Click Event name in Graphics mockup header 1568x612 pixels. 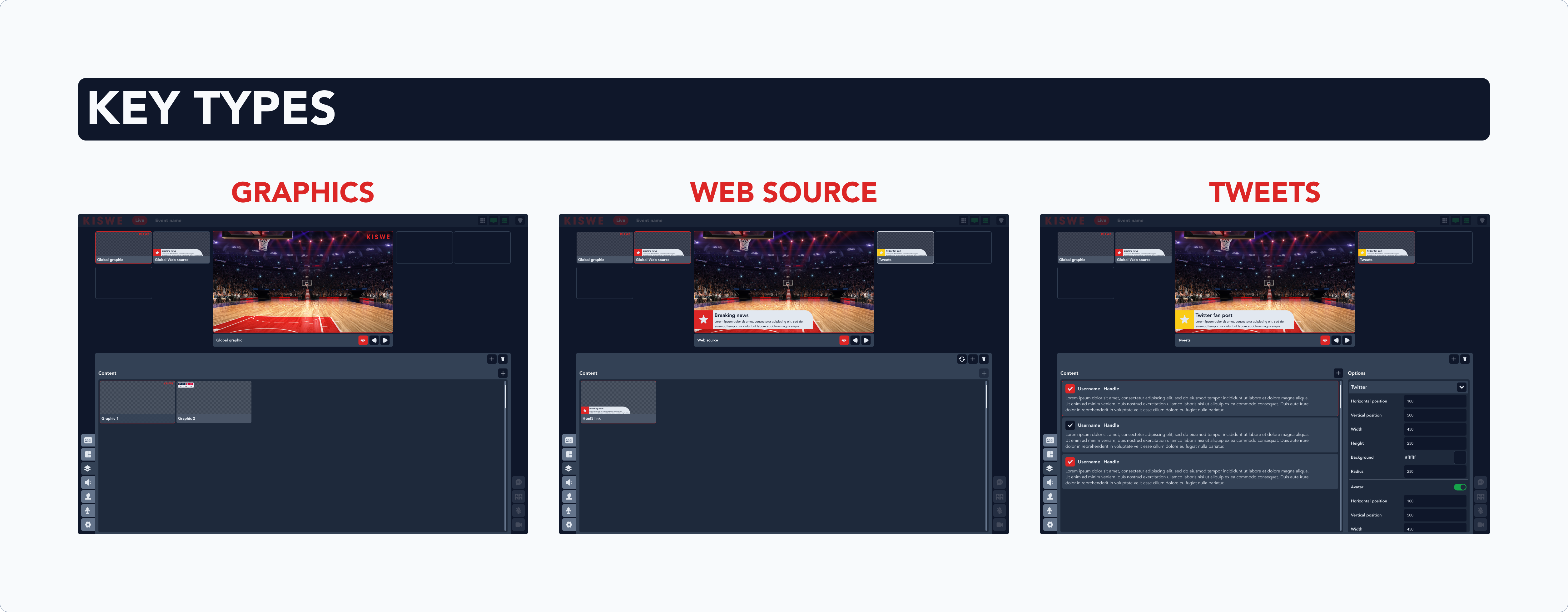point(168,220)
